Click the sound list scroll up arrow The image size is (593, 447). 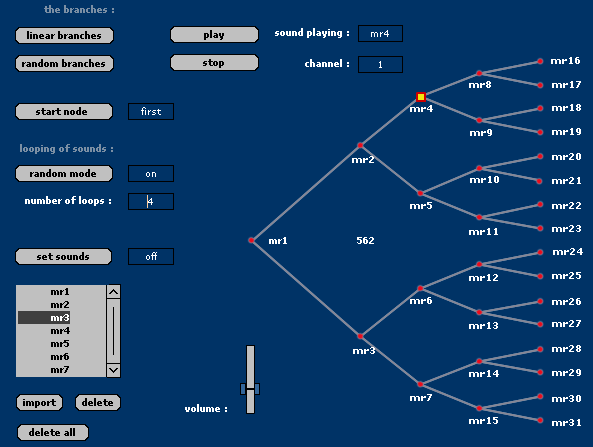pyautogui.click(x=113, y=292)
